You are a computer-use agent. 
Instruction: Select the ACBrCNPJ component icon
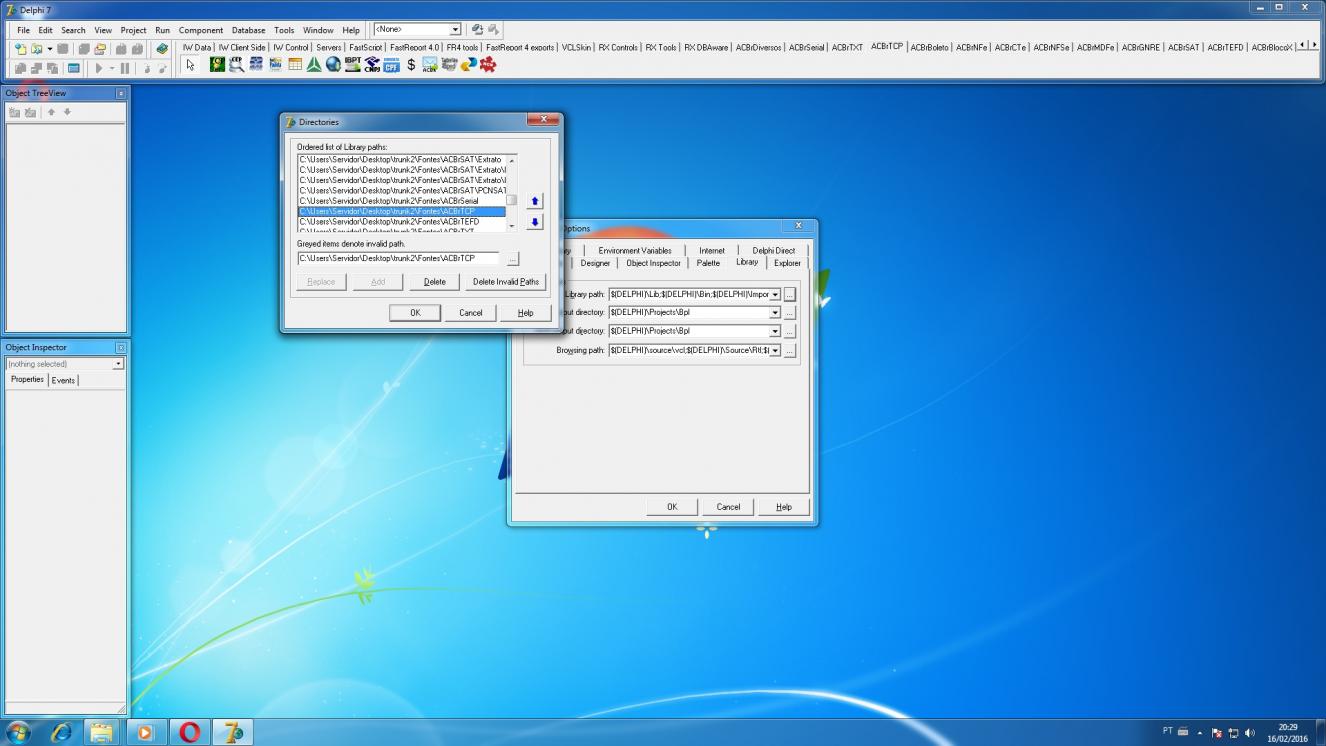(372, 65)
